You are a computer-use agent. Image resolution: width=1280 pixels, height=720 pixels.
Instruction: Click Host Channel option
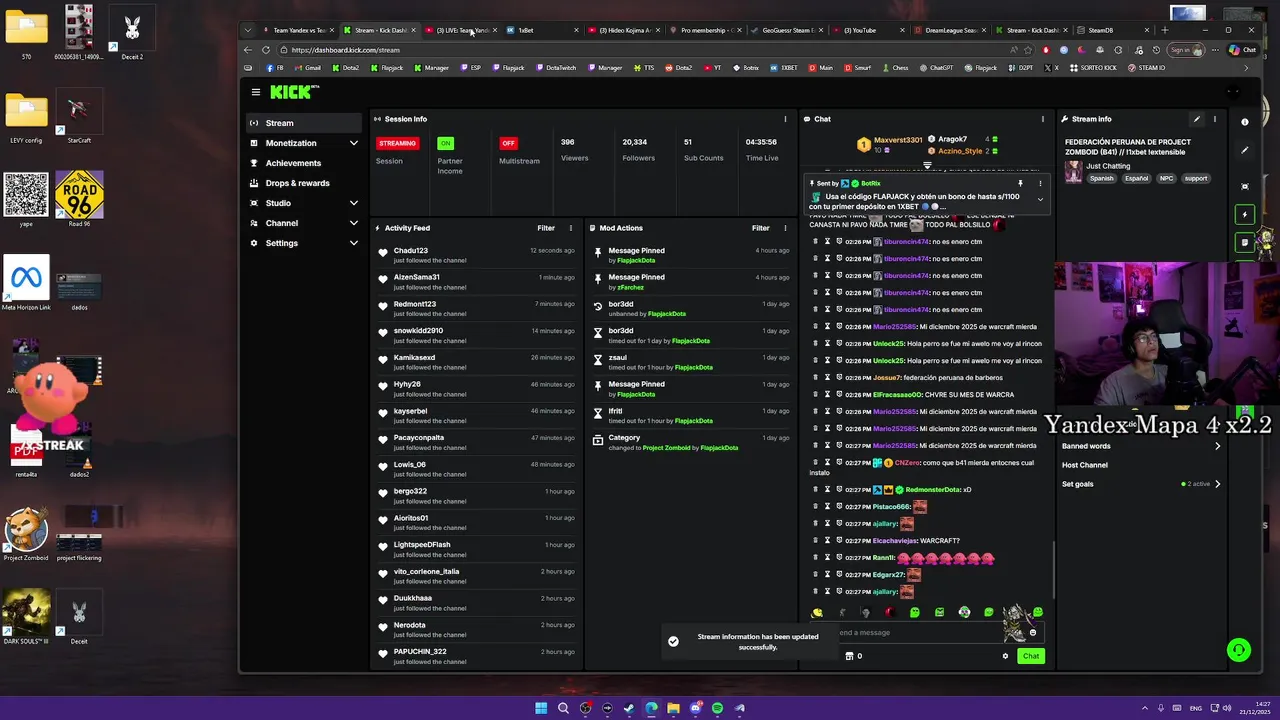click(x=1085, y=465)
